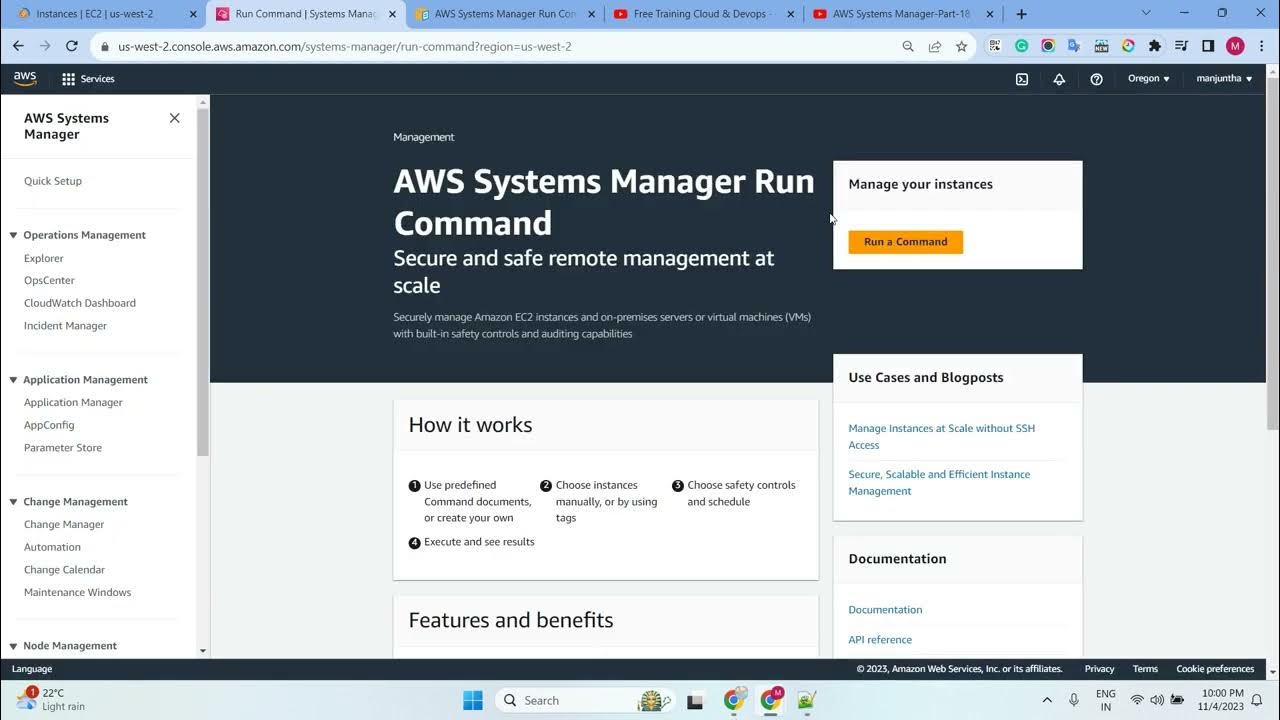Screen dimensions: 1280x720
Task: Open the Windows Start button
Action: [473, 700]
